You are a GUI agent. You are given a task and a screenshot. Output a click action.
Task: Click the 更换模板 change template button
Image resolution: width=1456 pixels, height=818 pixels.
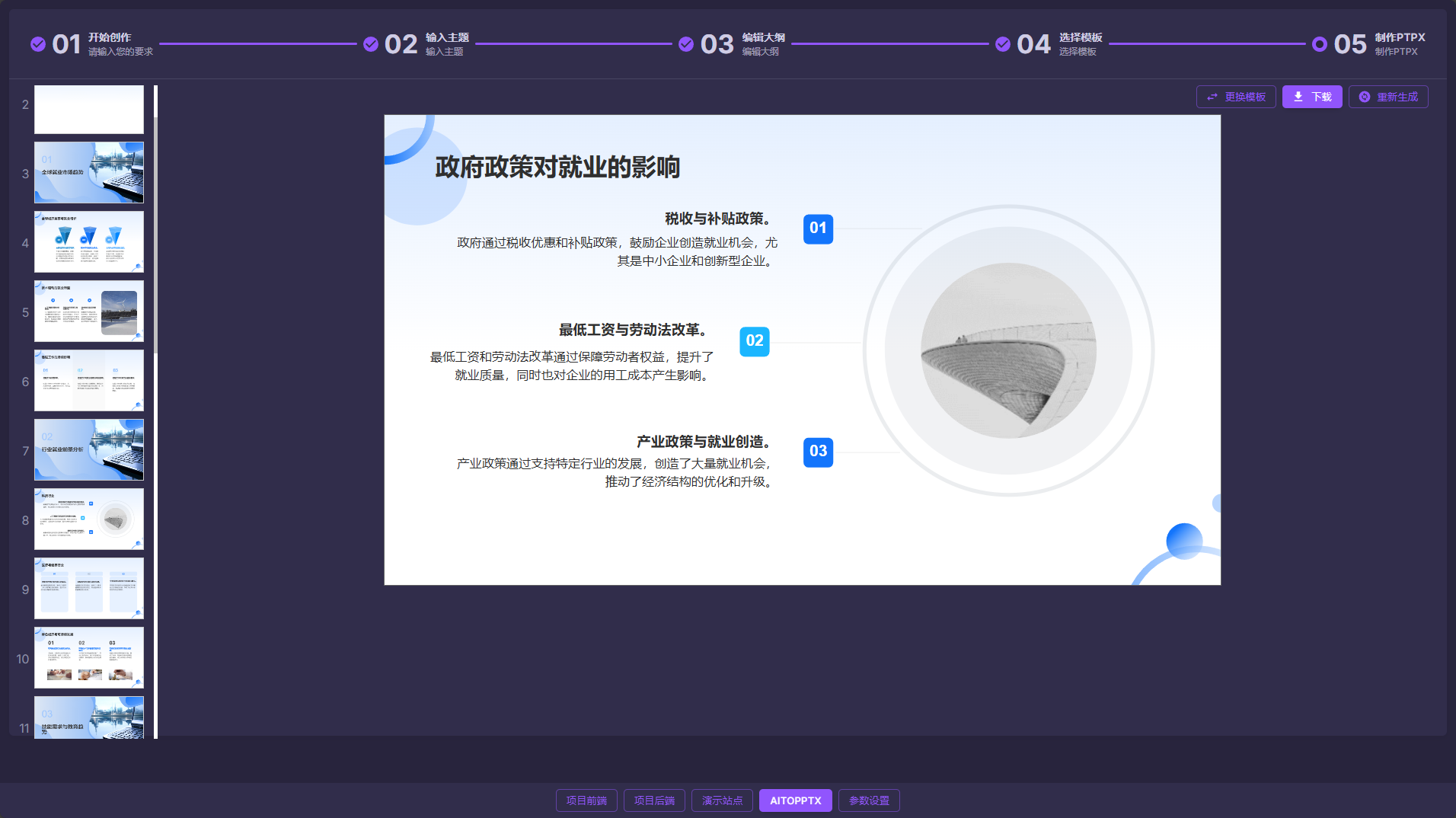click(1236, 97)
